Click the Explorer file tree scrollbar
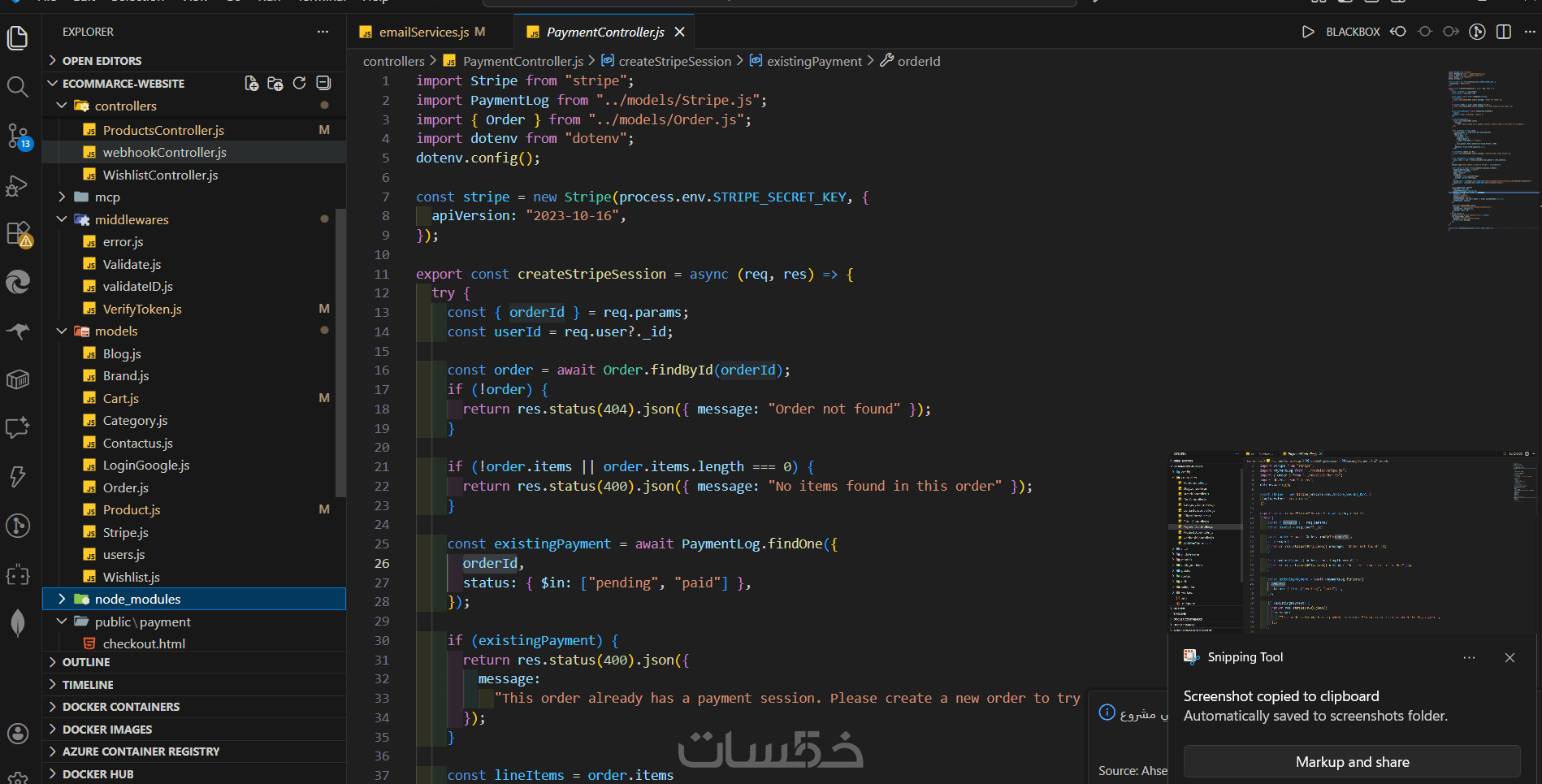This screenshot has width=1542, height=784. (341, 352)
